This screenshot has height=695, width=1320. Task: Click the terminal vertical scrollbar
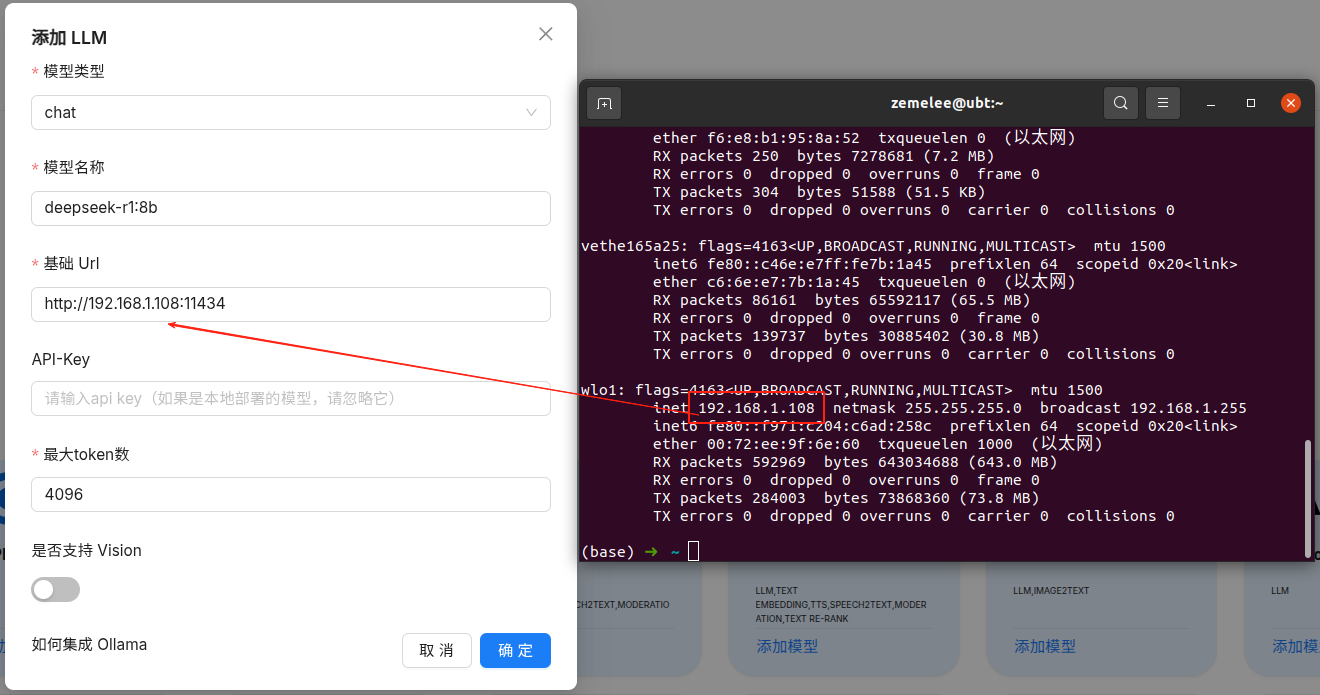(x=1310, y=497)
